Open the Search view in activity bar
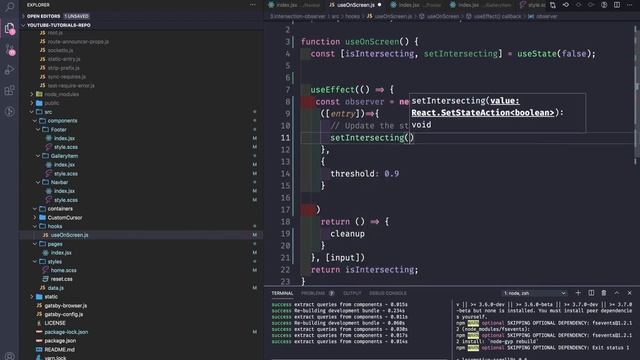Image resolution: width=640 pixels, height=360 pixels. coord(9,6)
